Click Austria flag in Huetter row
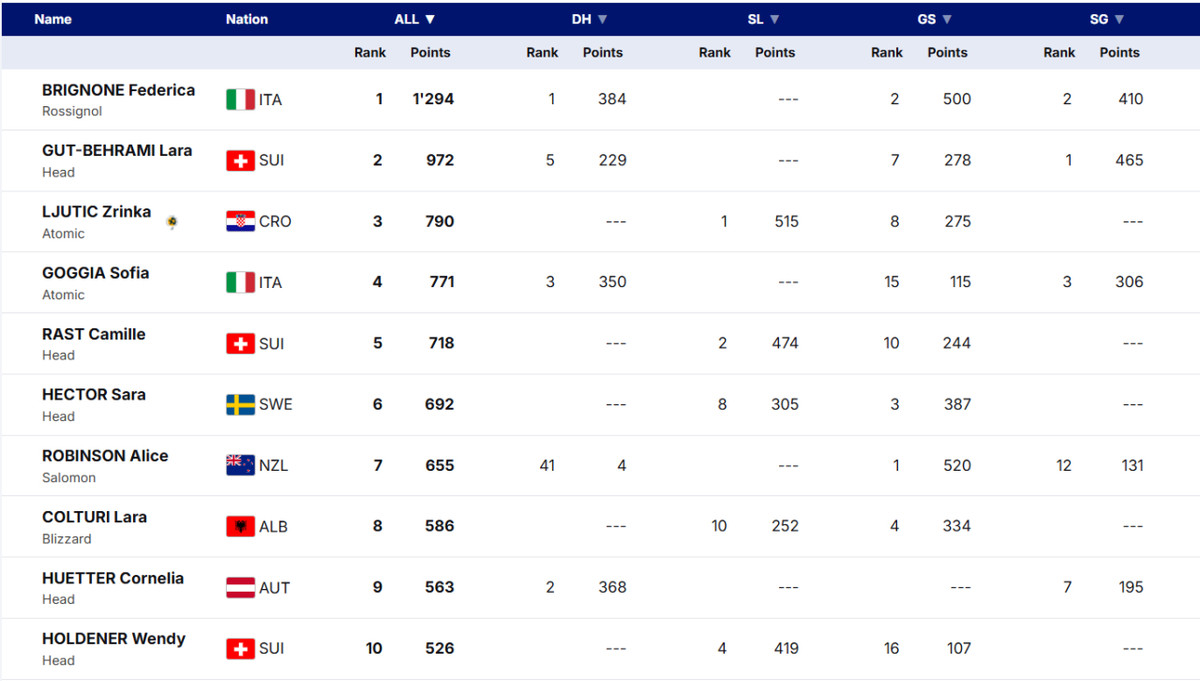The image size is (1200, 681). [x=240, y=588]
